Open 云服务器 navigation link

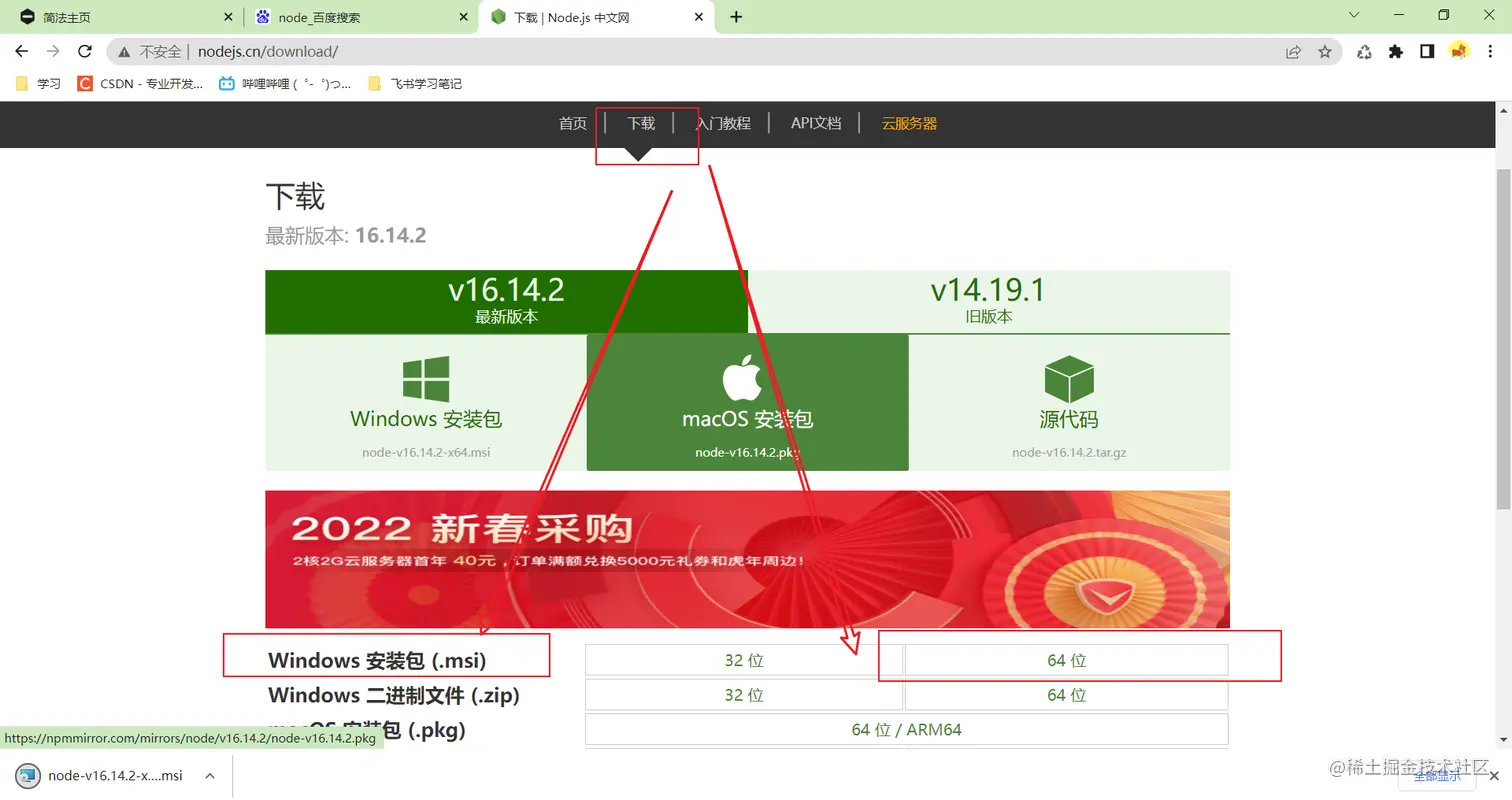click(x=909, y=124)
